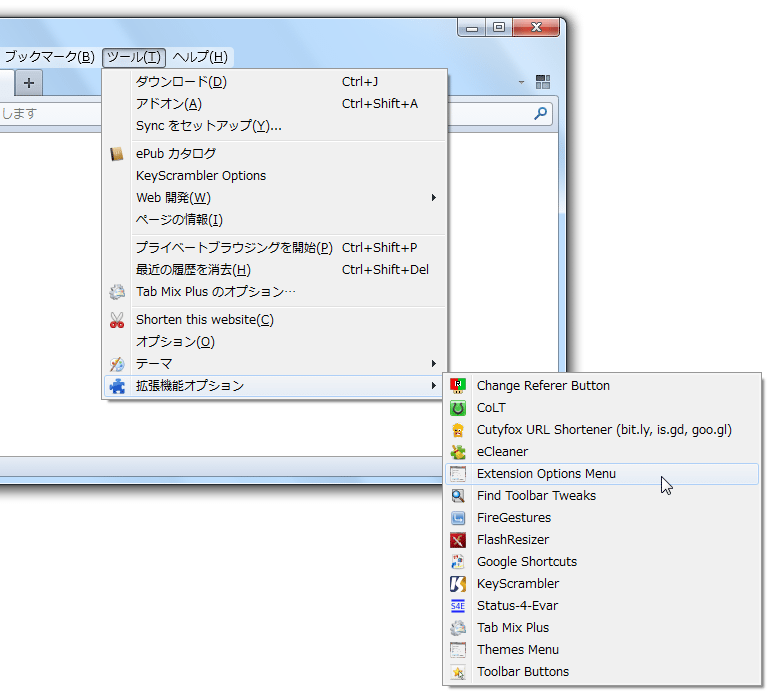
Task: Click the Toolbar Buttons star icon
Action: click(x=458, y=672)
